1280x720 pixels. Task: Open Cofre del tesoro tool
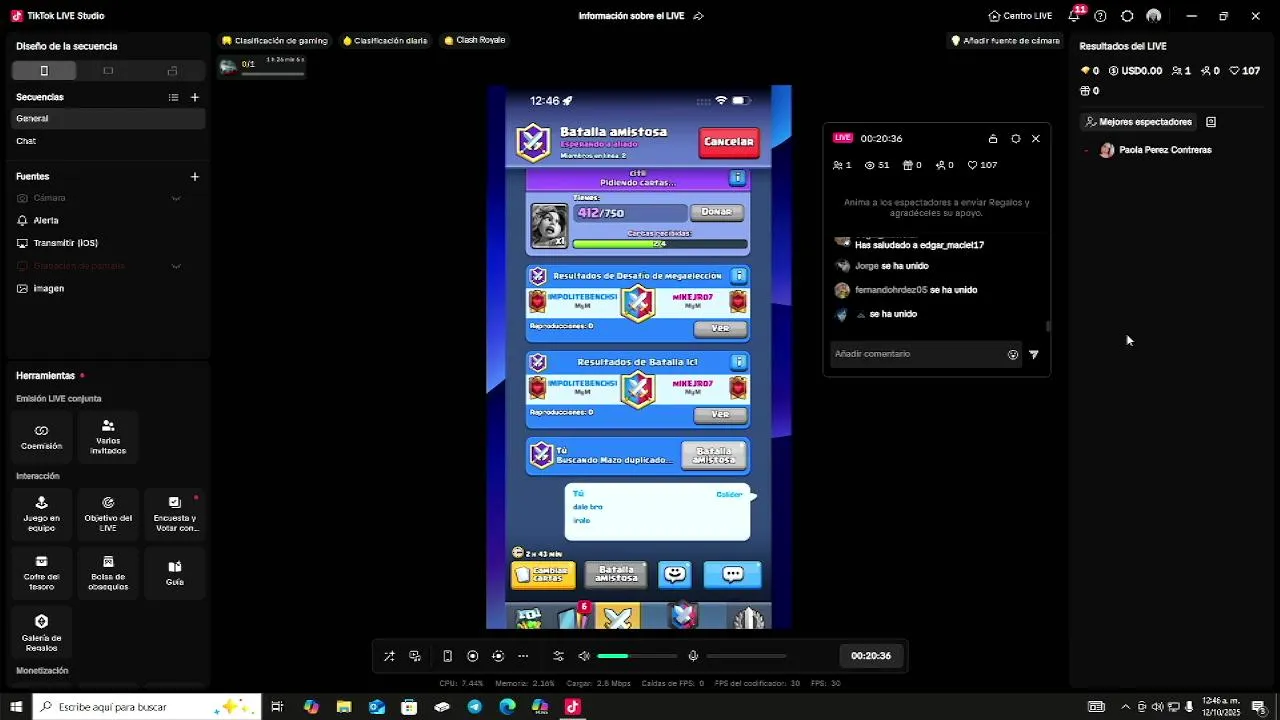[x=41, y=573]
